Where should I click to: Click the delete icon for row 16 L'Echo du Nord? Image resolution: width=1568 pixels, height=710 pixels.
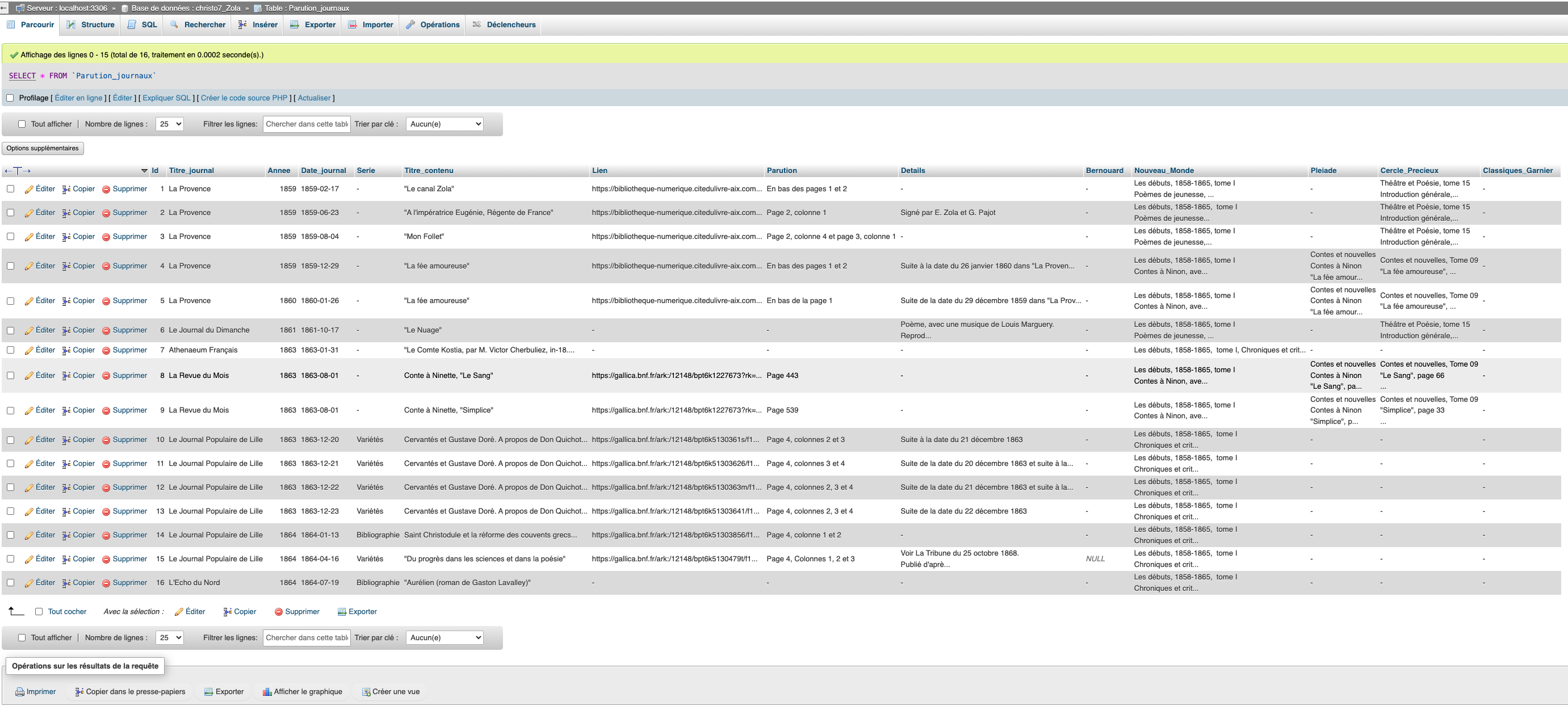(106, 583)
